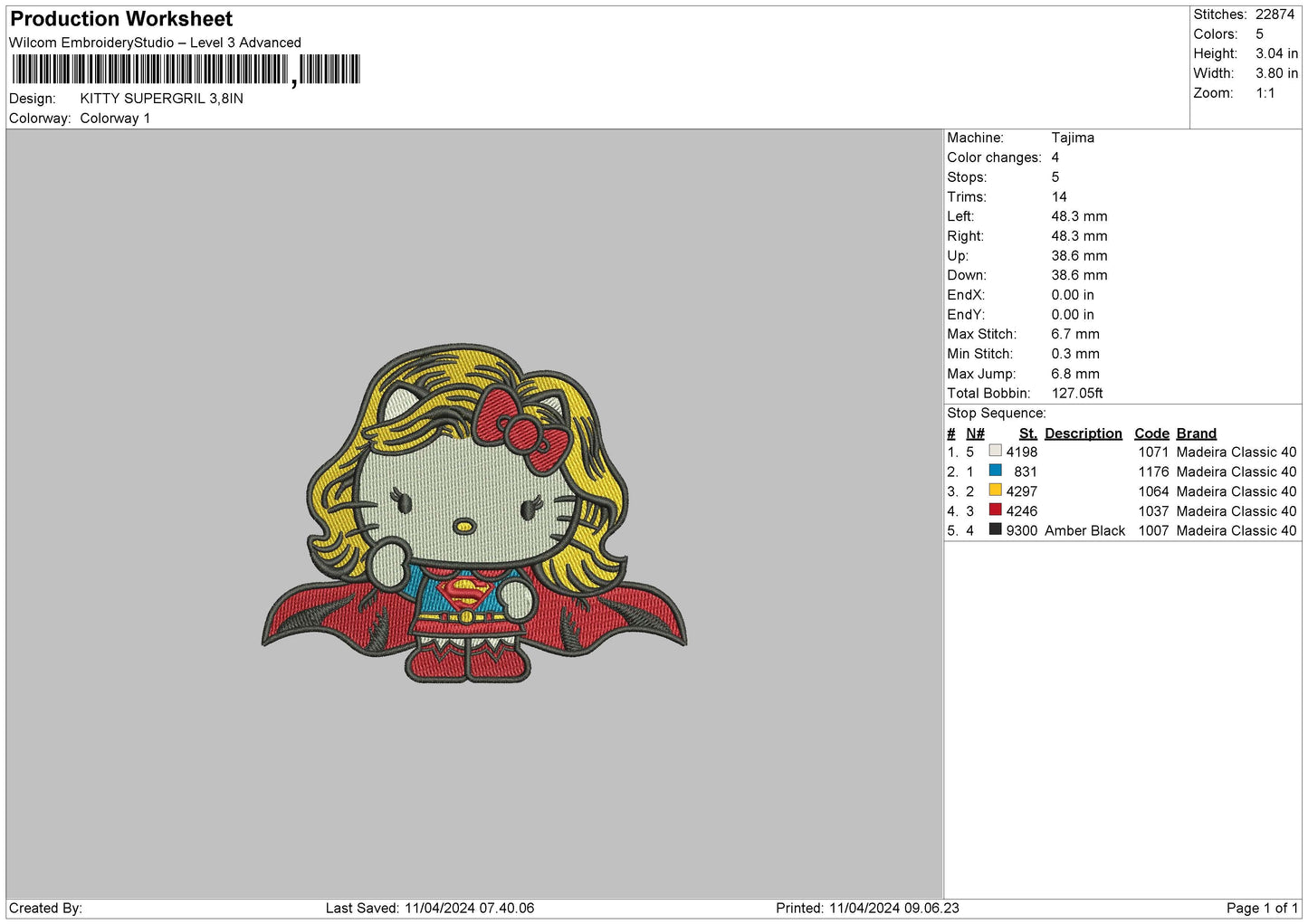Click the stitch count 4297 in row 3
The width and height of the screenshot is (1308, 924).
[x=1022, y=491]
